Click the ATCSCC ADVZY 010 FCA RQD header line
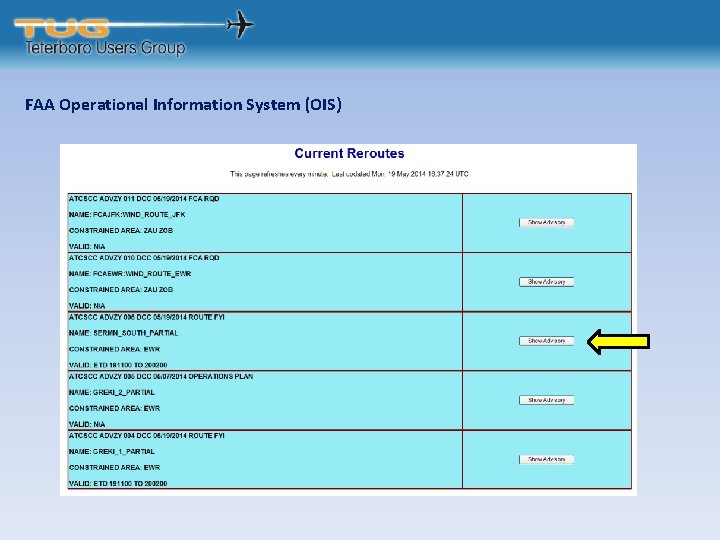Screen dimensions: 720x540 pyautogui.click(x=144, y=258)
